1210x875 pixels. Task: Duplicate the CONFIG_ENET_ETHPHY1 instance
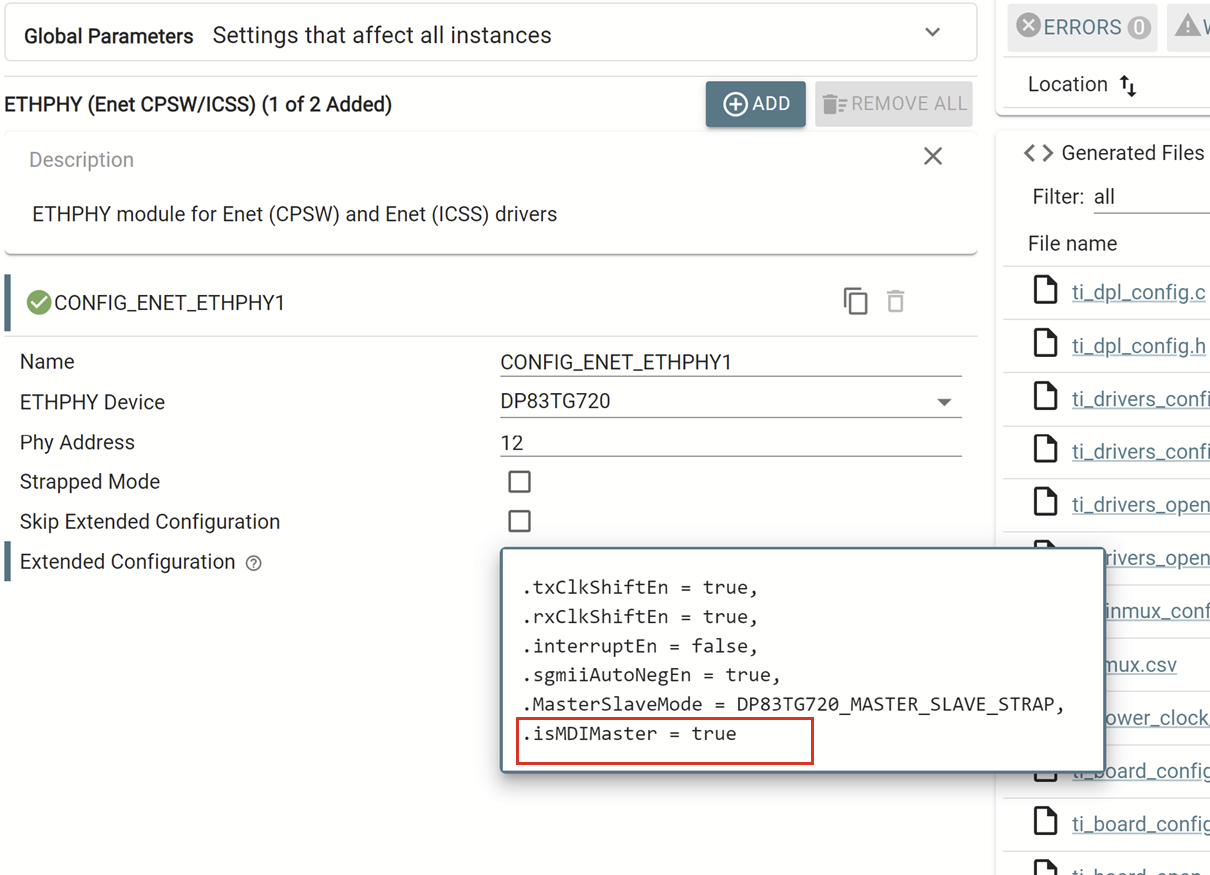coord(855,301)
